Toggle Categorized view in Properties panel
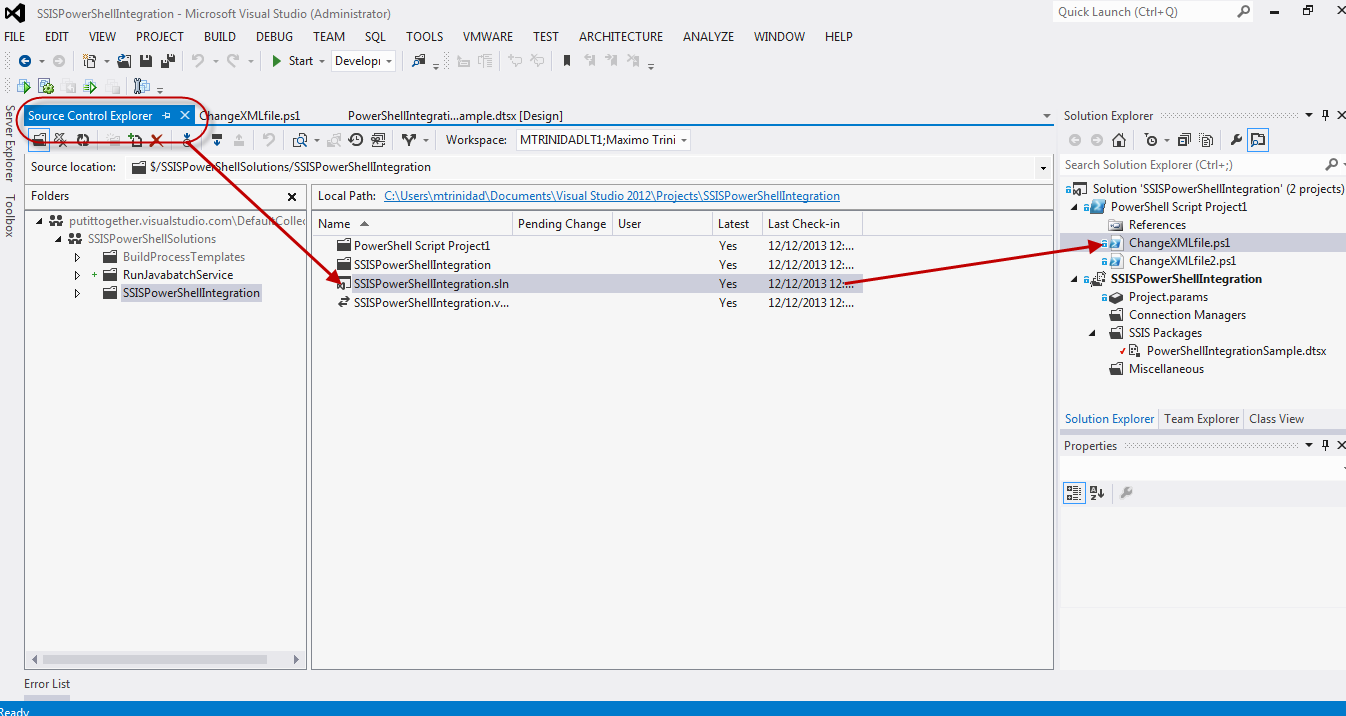This screenshot has height=716, width=1346. click(x=1074, y=492)
